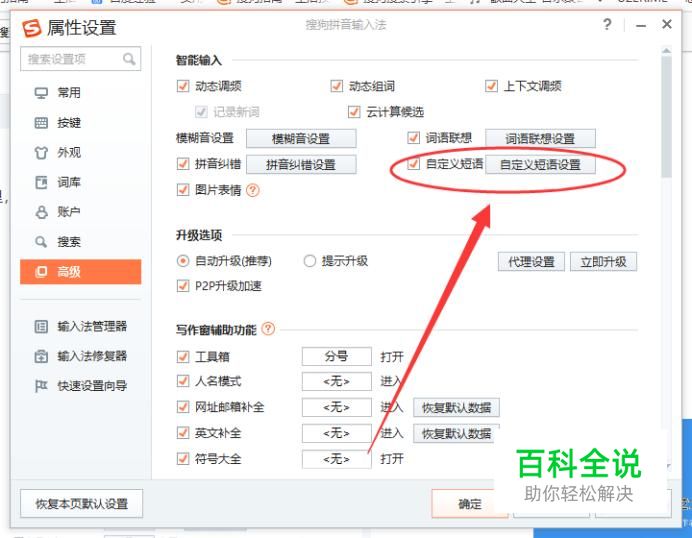Toggle 动态调频 checkbox

[183, 86]
